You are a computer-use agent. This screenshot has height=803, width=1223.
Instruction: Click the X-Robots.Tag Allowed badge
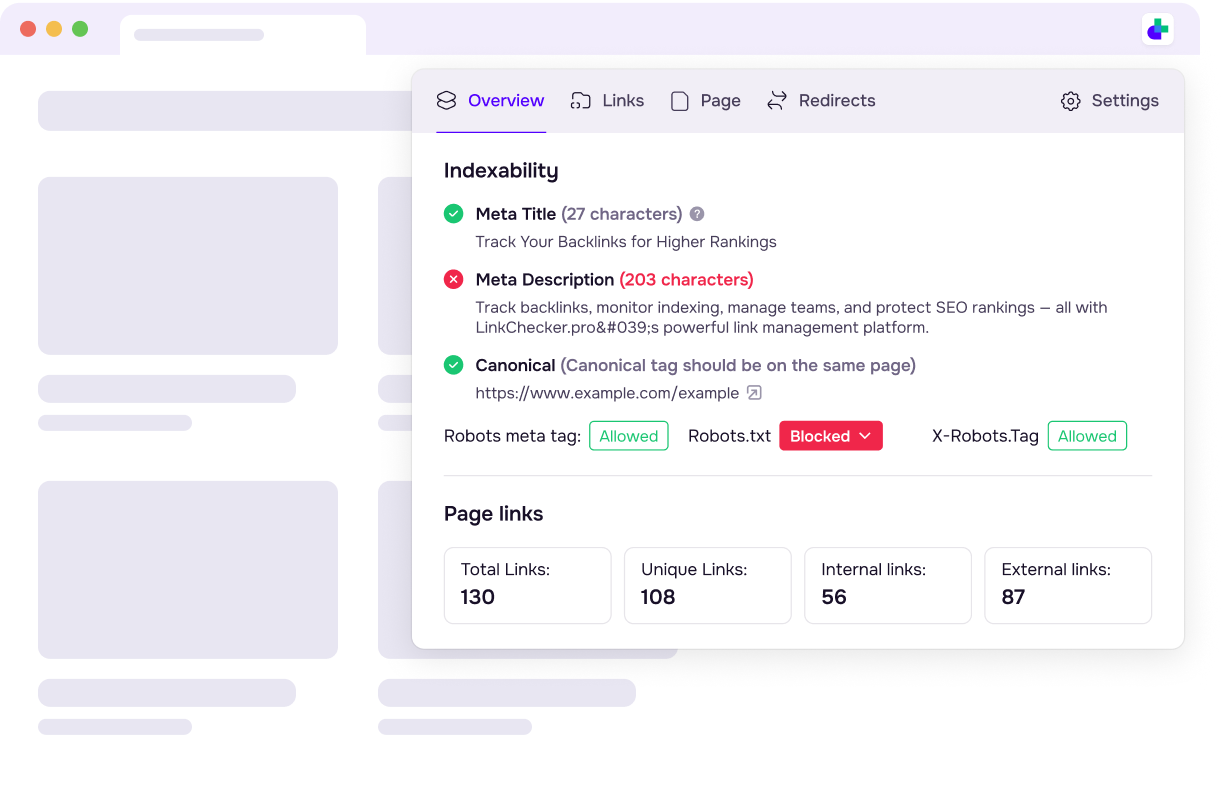coord(1087,436)
